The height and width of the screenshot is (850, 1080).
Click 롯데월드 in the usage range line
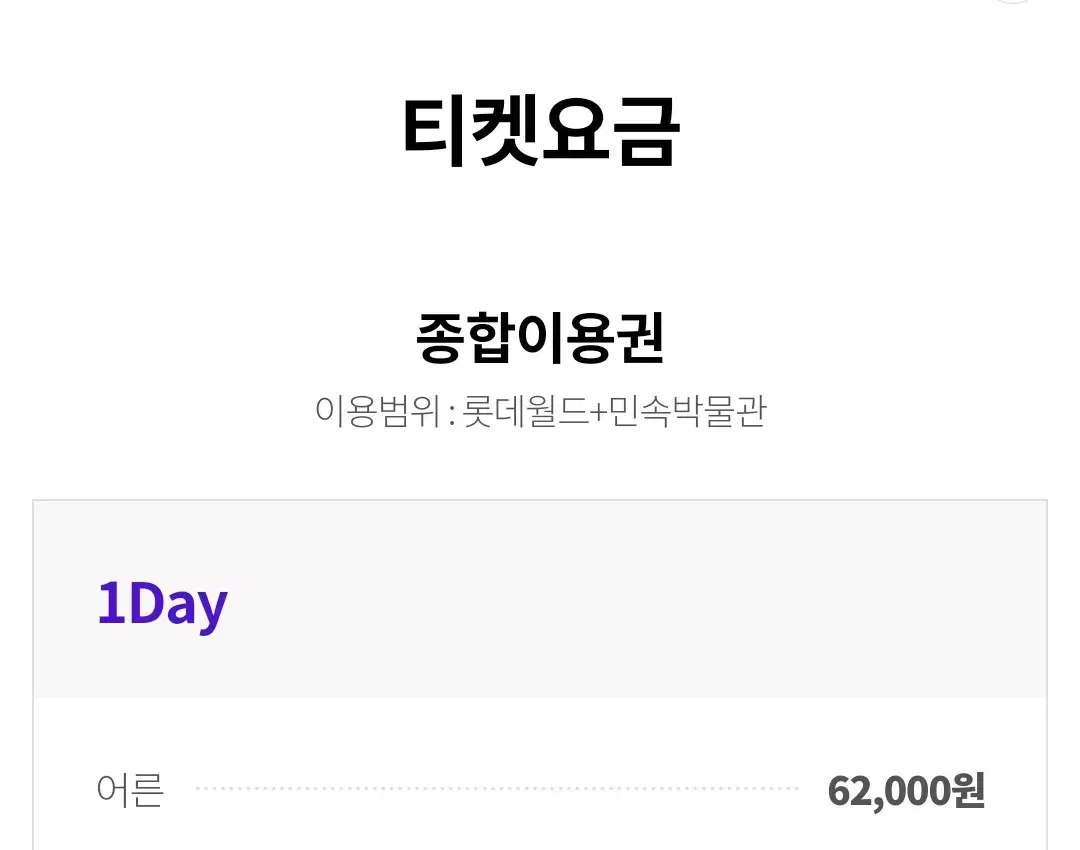pos(525,411)
